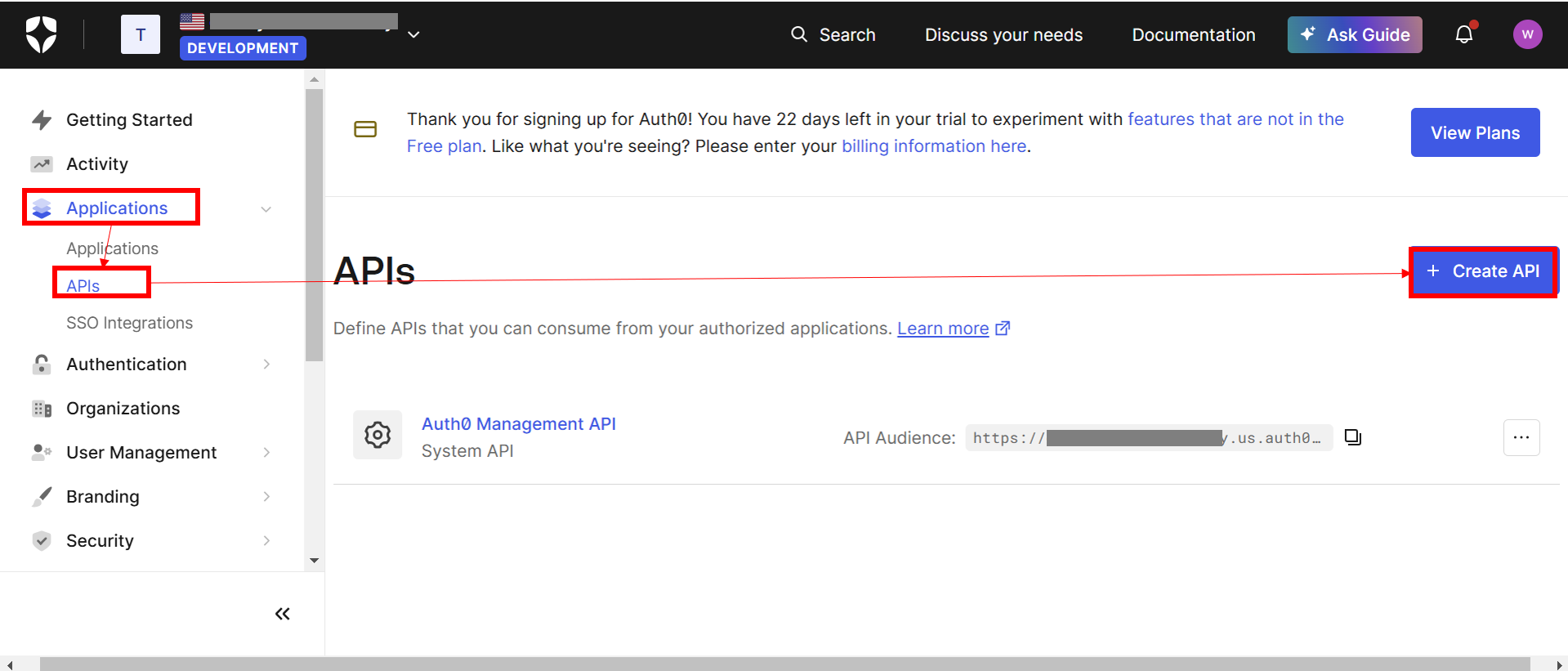The width and height of the screenshot is (1568, 671).
Task: Click the Auth0 shield logo
Action: pos(41,34)
